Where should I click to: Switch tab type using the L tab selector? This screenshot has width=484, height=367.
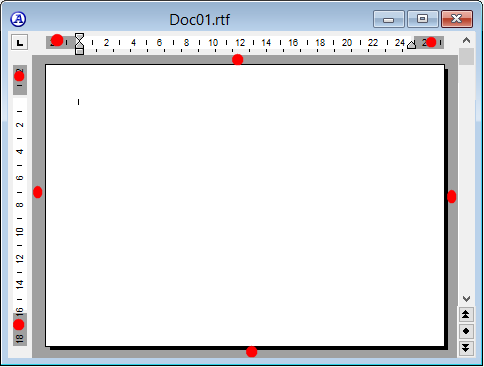coord(19,43)
